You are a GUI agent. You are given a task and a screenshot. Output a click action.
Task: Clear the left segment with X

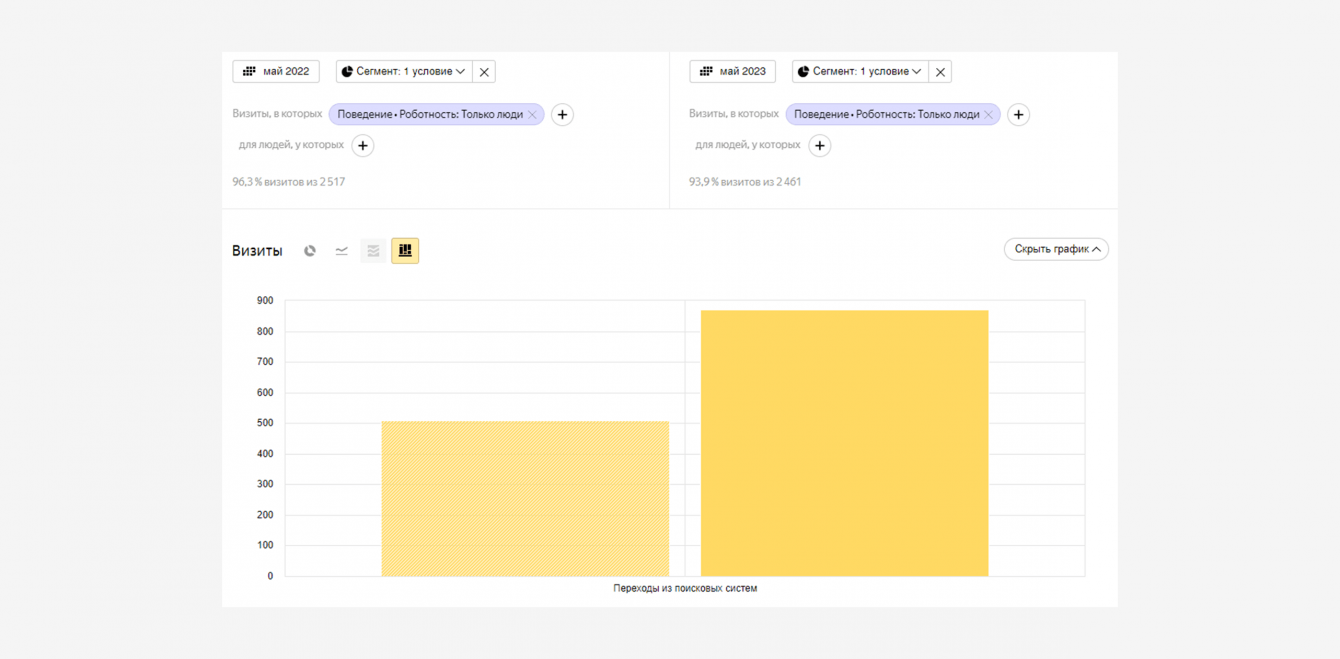click(x=484, y=72)
